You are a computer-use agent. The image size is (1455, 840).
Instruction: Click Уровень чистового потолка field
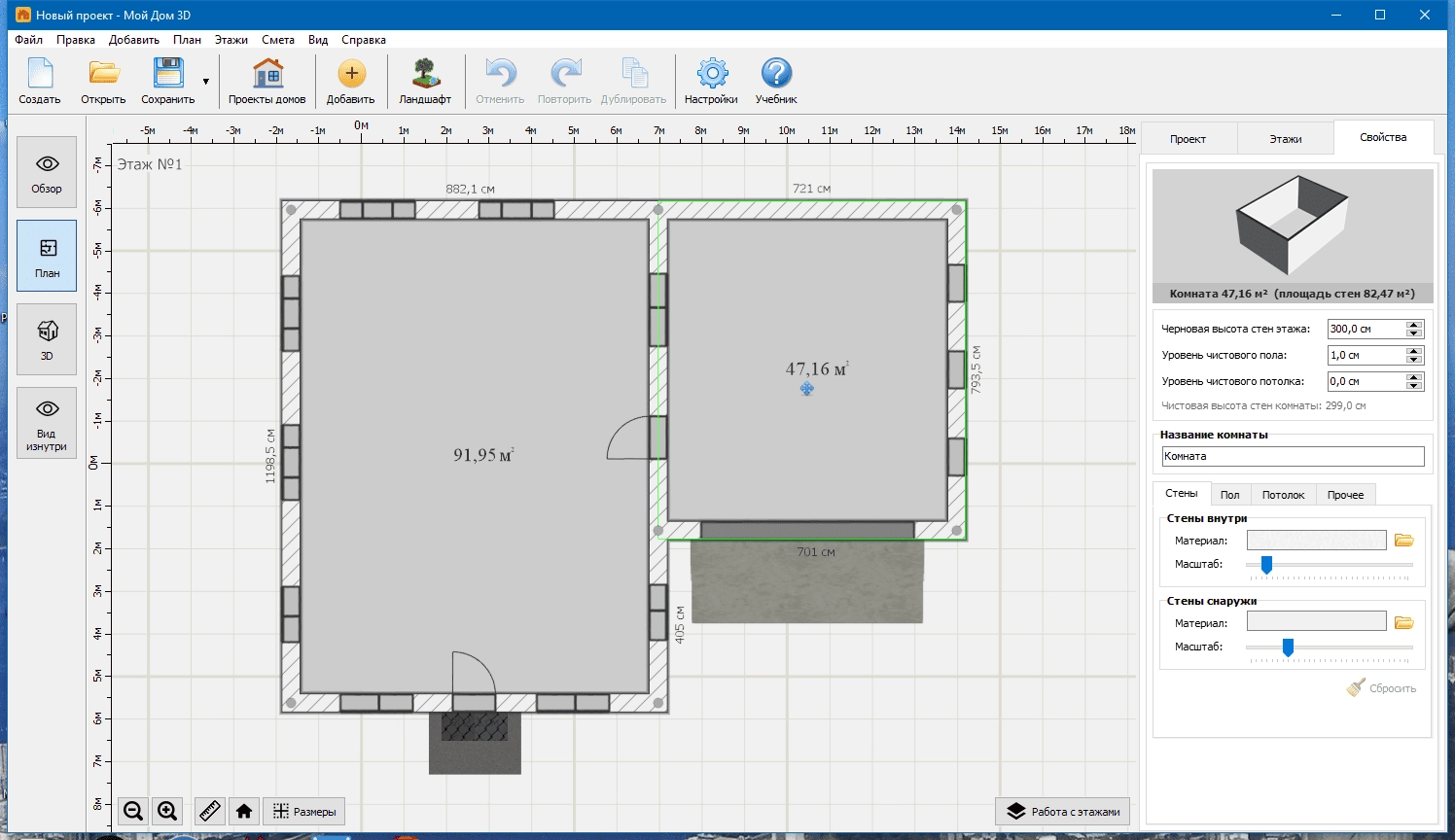(x=1366, y=381)
